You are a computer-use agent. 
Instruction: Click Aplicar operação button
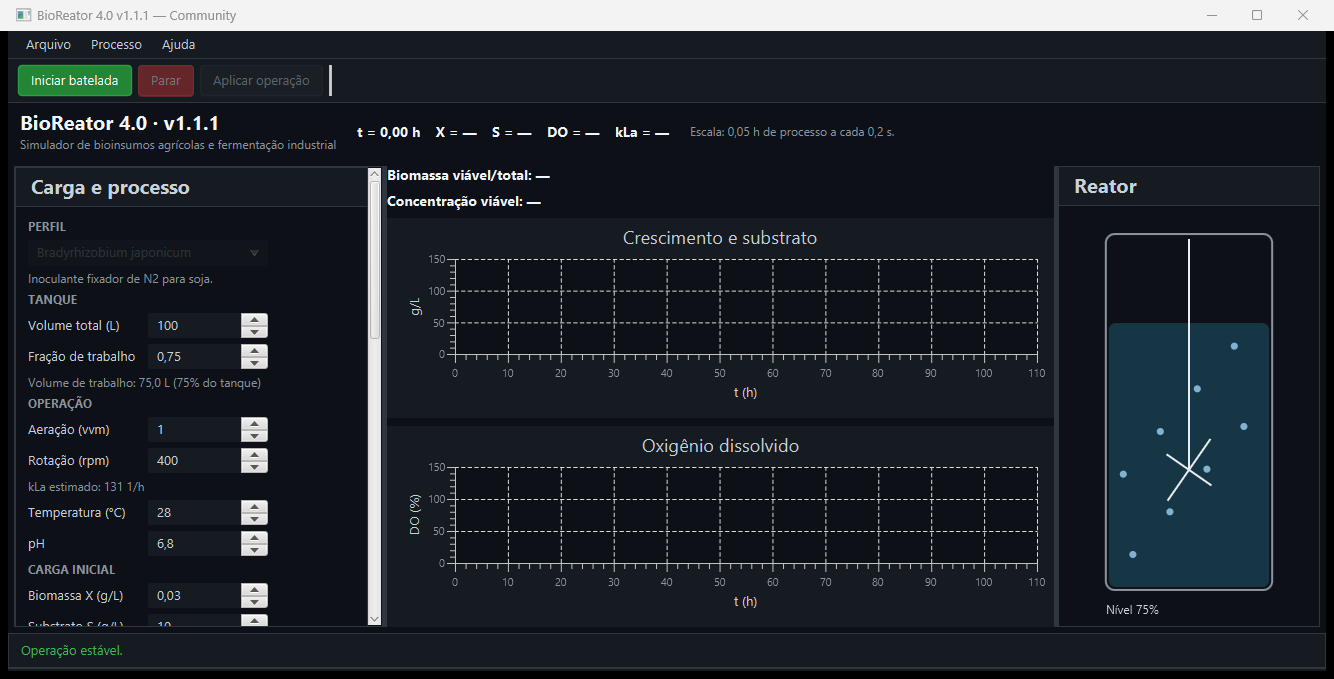pyautogui.click(x=261, y=81)
